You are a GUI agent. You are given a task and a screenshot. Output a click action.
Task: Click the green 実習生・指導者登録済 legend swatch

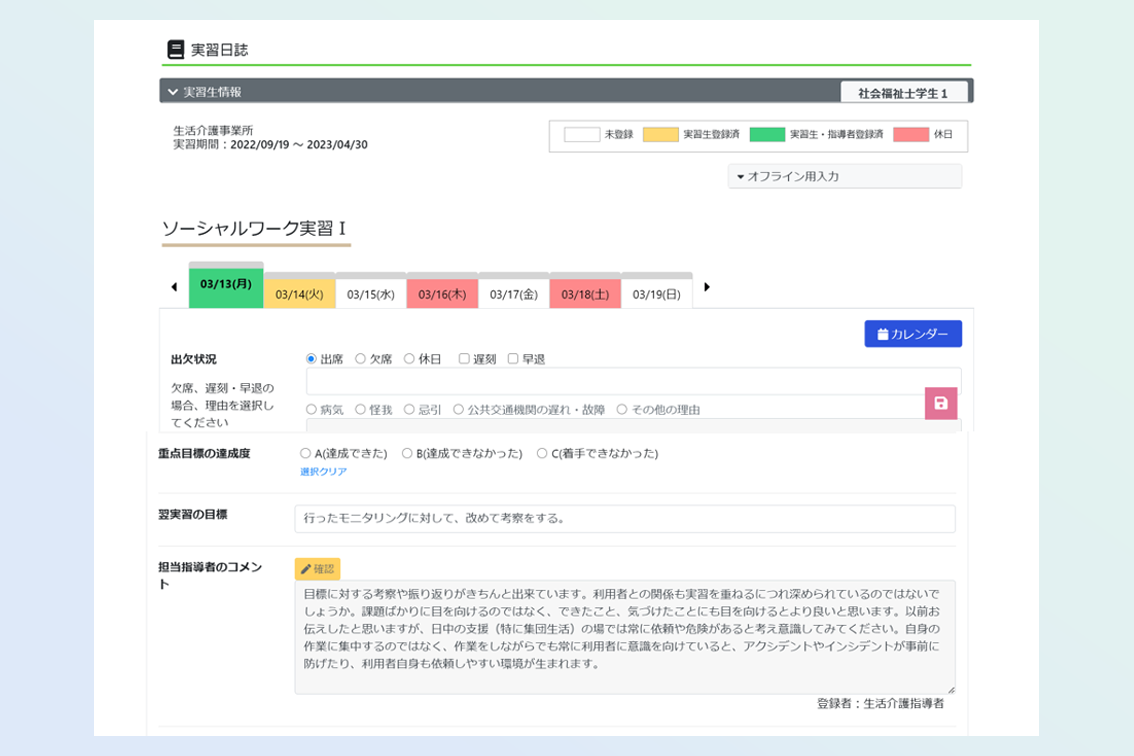[767, 134]
